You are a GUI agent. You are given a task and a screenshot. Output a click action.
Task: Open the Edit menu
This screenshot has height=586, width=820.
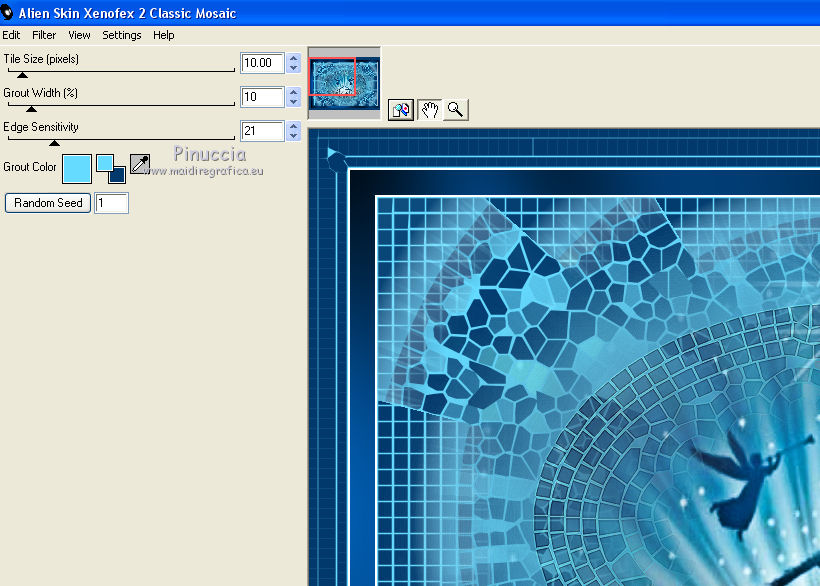[11, 35]
